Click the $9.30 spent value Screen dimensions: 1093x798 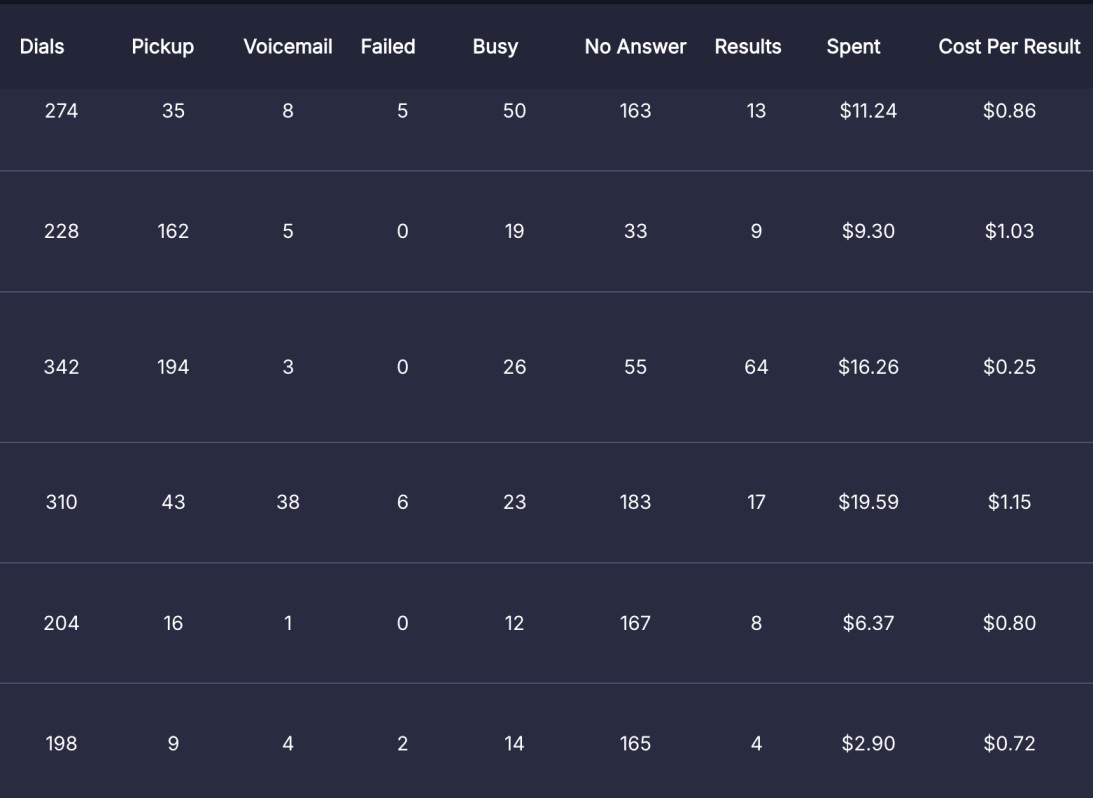868,231
